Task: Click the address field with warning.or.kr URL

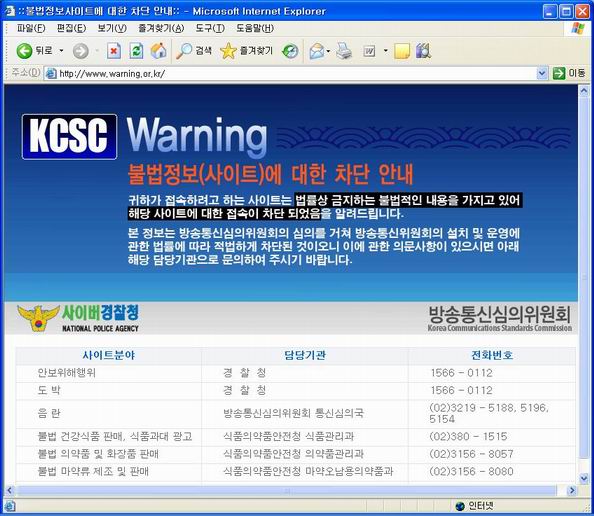Action: 291,73
